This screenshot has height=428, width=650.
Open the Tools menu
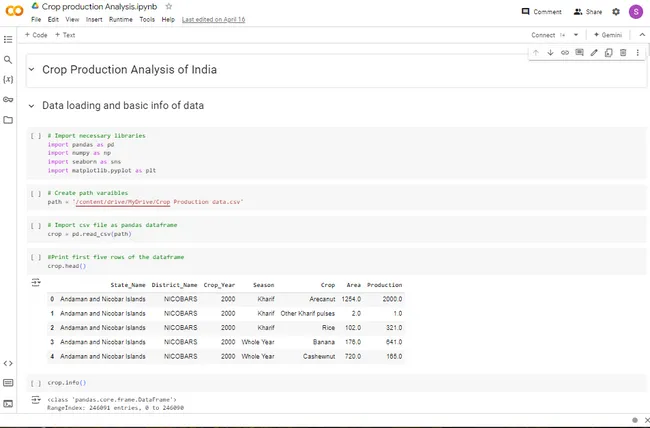click(x=147, y=19)
